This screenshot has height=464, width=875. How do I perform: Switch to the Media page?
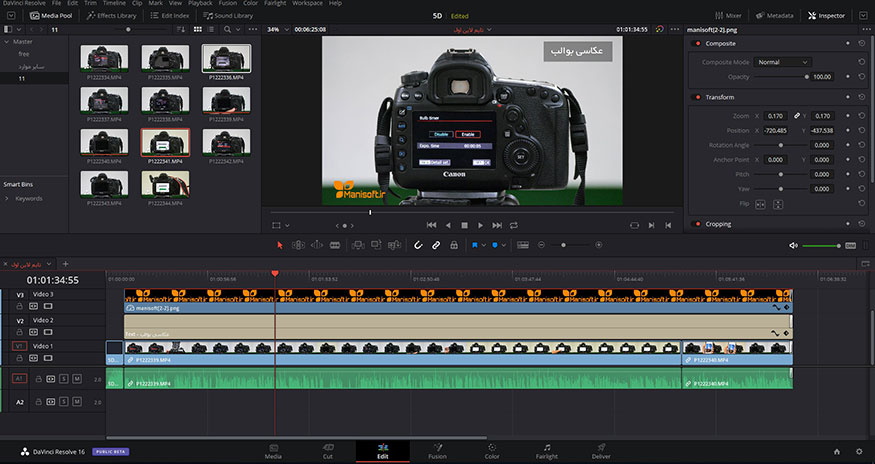pyautogui.click(x=273, y=452)
